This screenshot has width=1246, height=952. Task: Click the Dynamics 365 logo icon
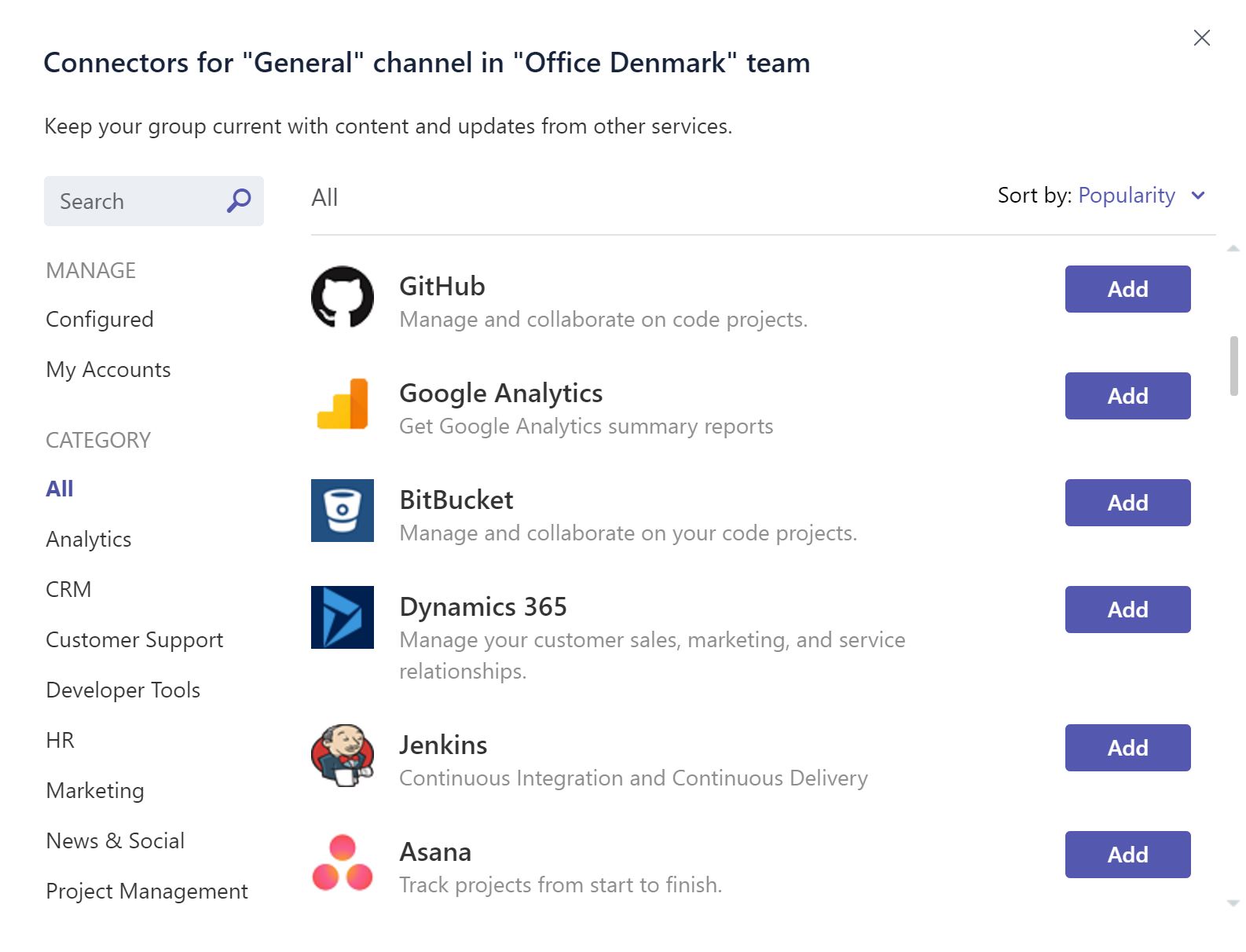[x=343, y=617]
